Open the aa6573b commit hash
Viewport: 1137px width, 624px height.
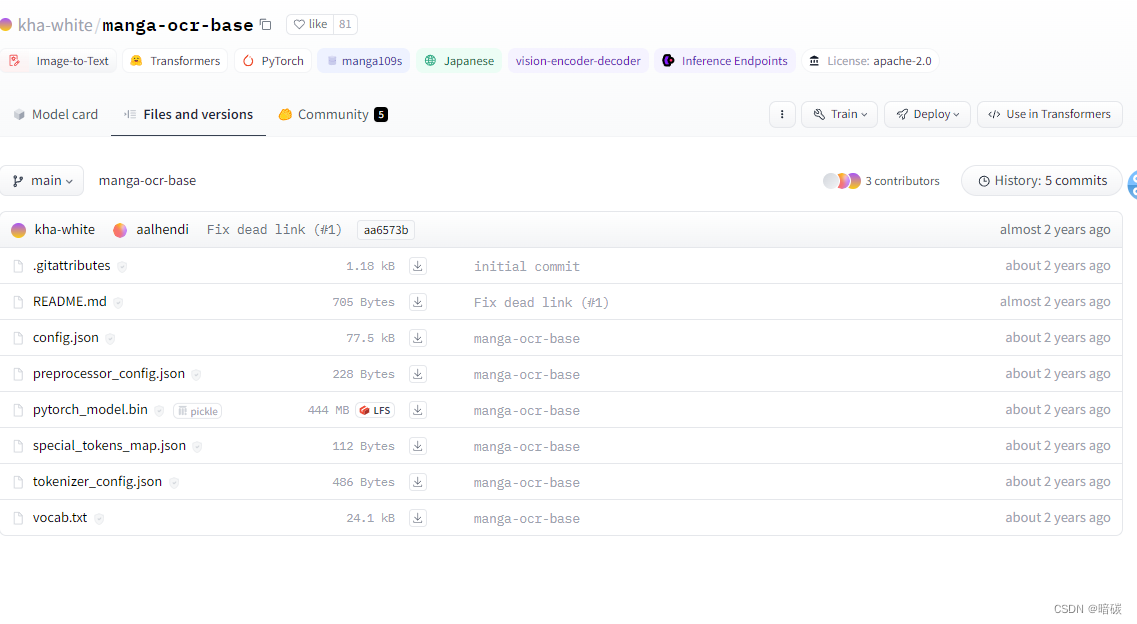386,230
